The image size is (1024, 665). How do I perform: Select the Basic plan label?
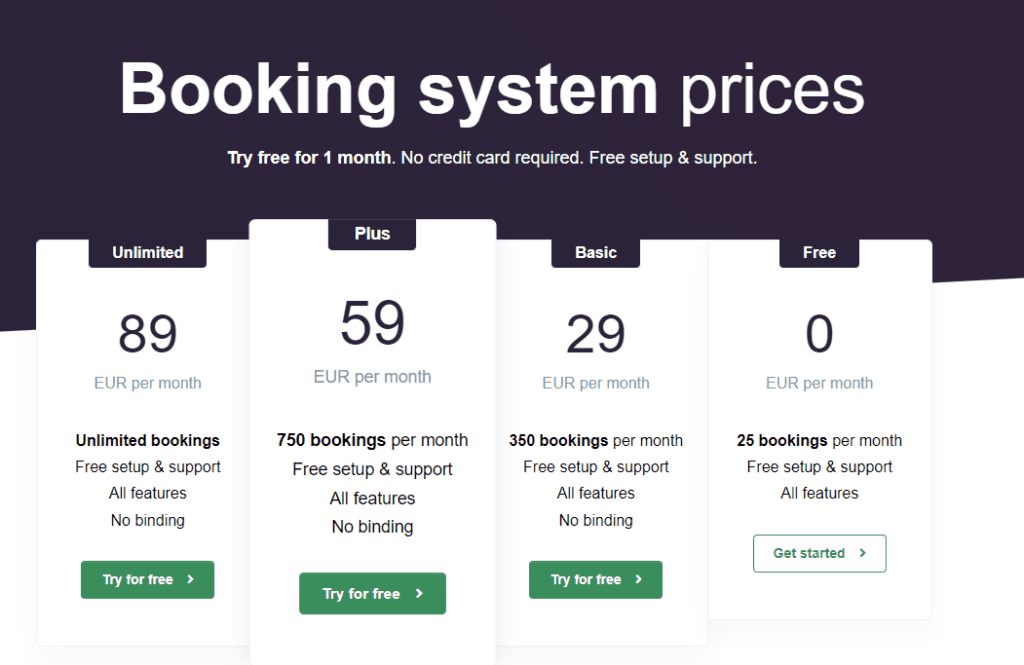pyautogui.click(x=596, y=252)
